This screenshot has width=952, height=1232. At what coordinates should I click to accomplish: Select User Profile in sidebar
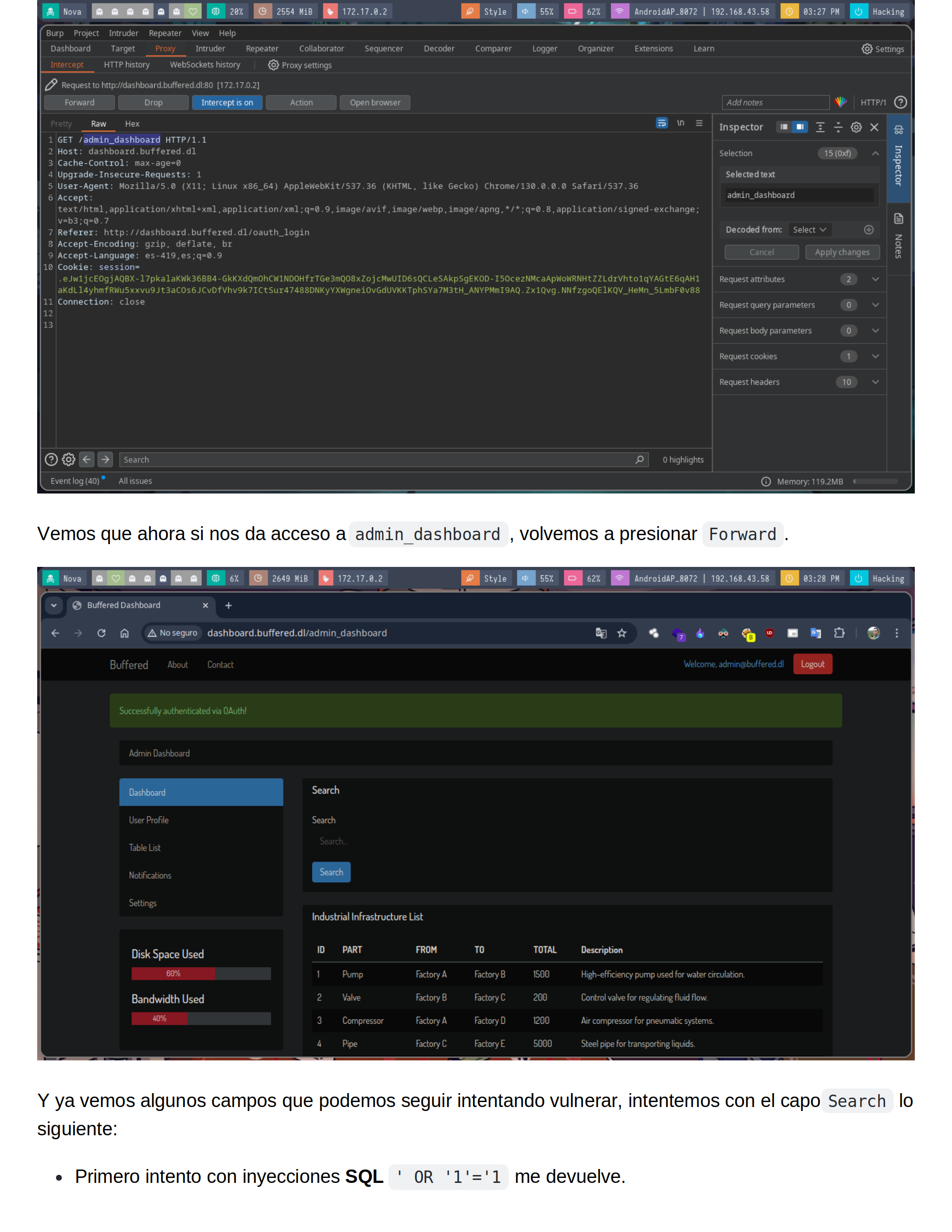click(201, 820)
